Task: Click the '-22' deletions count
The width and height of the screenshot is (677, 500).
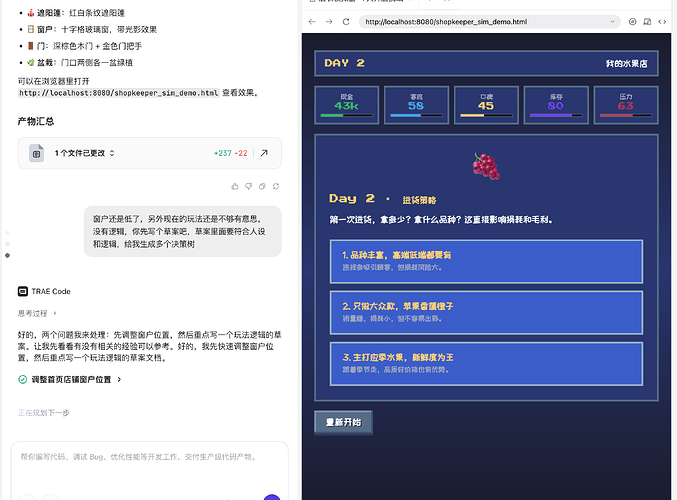Action: coord(240,153)
